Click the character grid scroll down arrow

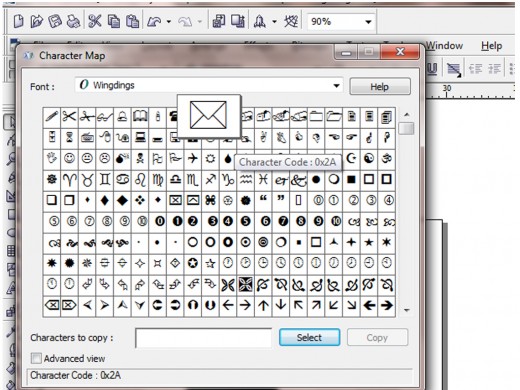click(x=406, y=310)
